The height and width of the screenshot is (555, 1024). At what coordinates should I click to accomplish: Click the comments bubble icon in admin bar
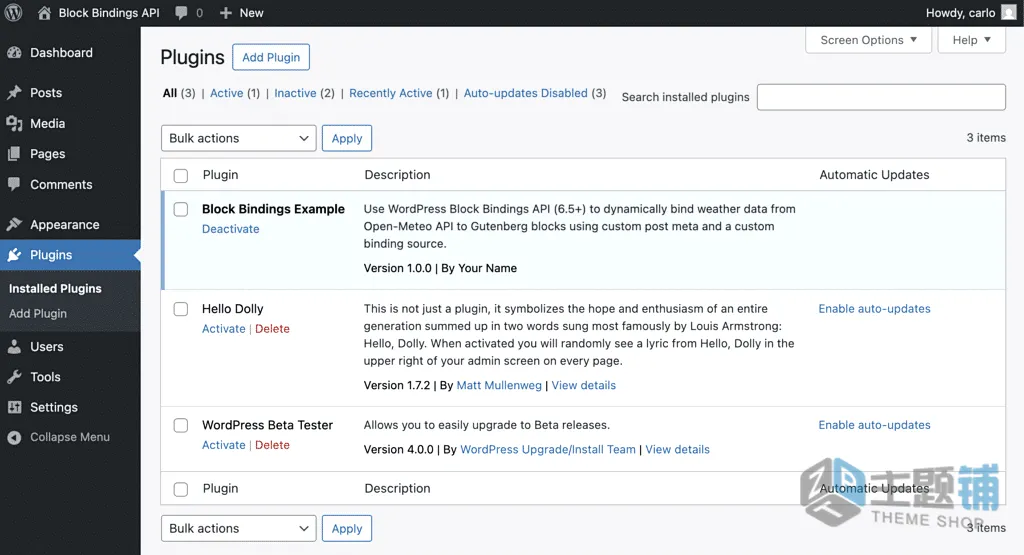(x=181, y=13)
